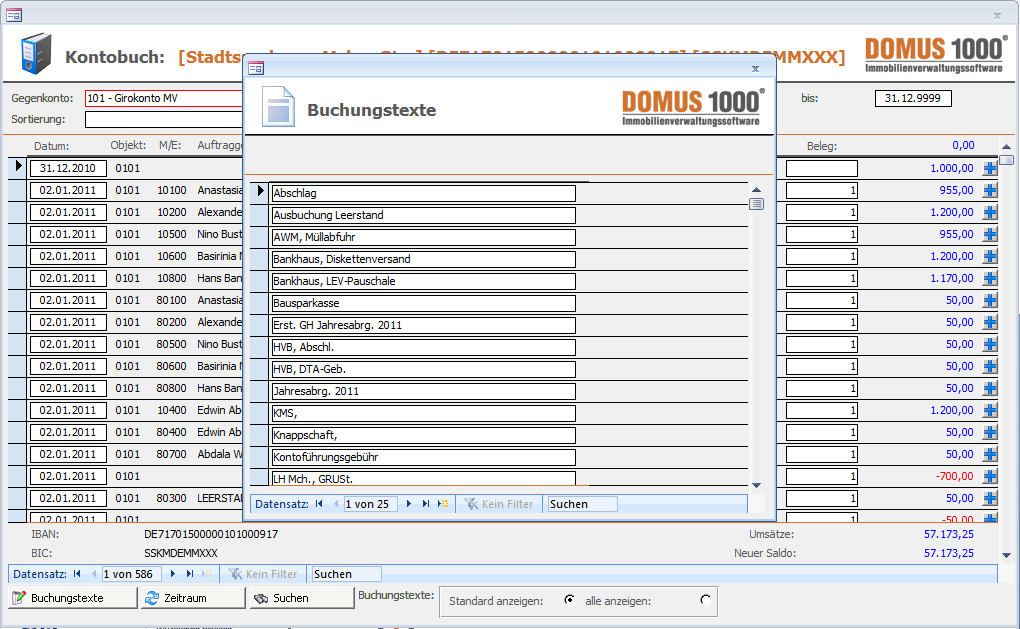
Task: Select the 'Standard anzeigen' radio button
Action: (x=569, y=600)
